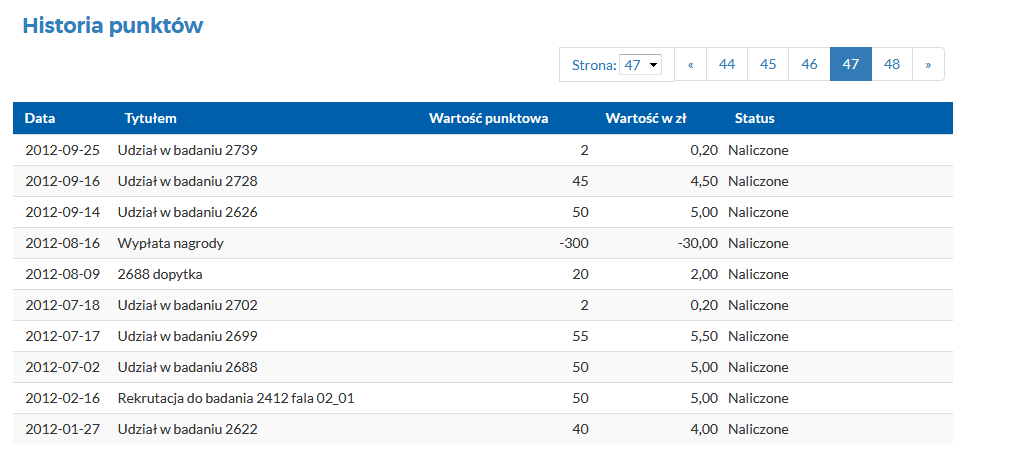Screen dimensions: 1016x464
Task: Click the 4,50 zł value cell
Action: pos(704,181)
